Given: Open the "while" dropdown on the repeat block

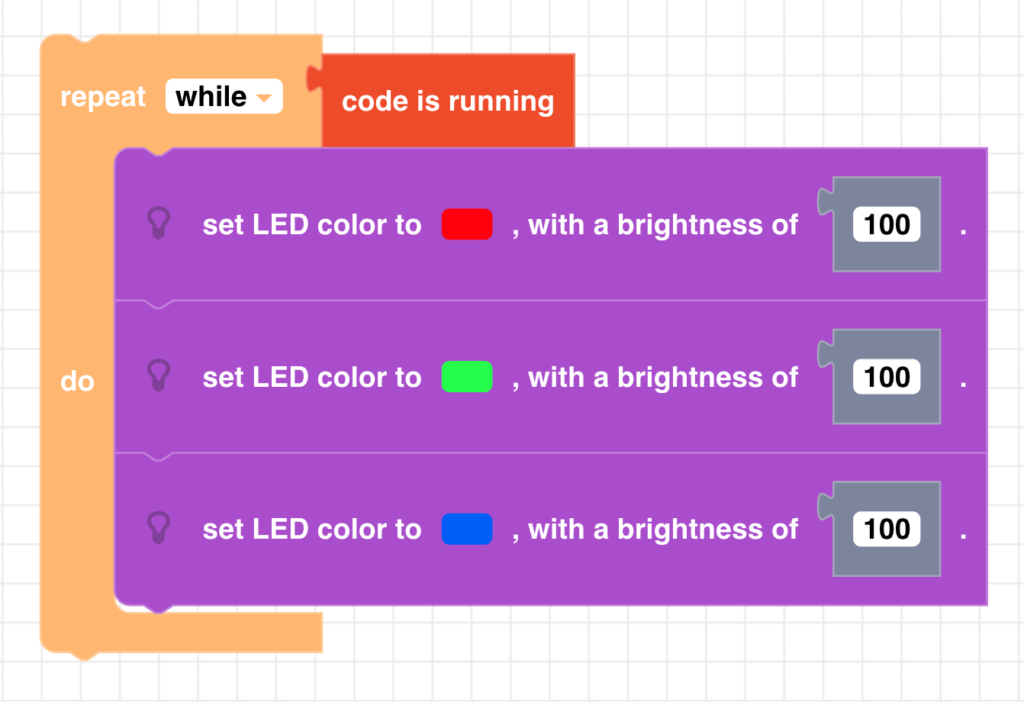Looking at the screenshot, I should pyautogui.click(x=224, y=97).
